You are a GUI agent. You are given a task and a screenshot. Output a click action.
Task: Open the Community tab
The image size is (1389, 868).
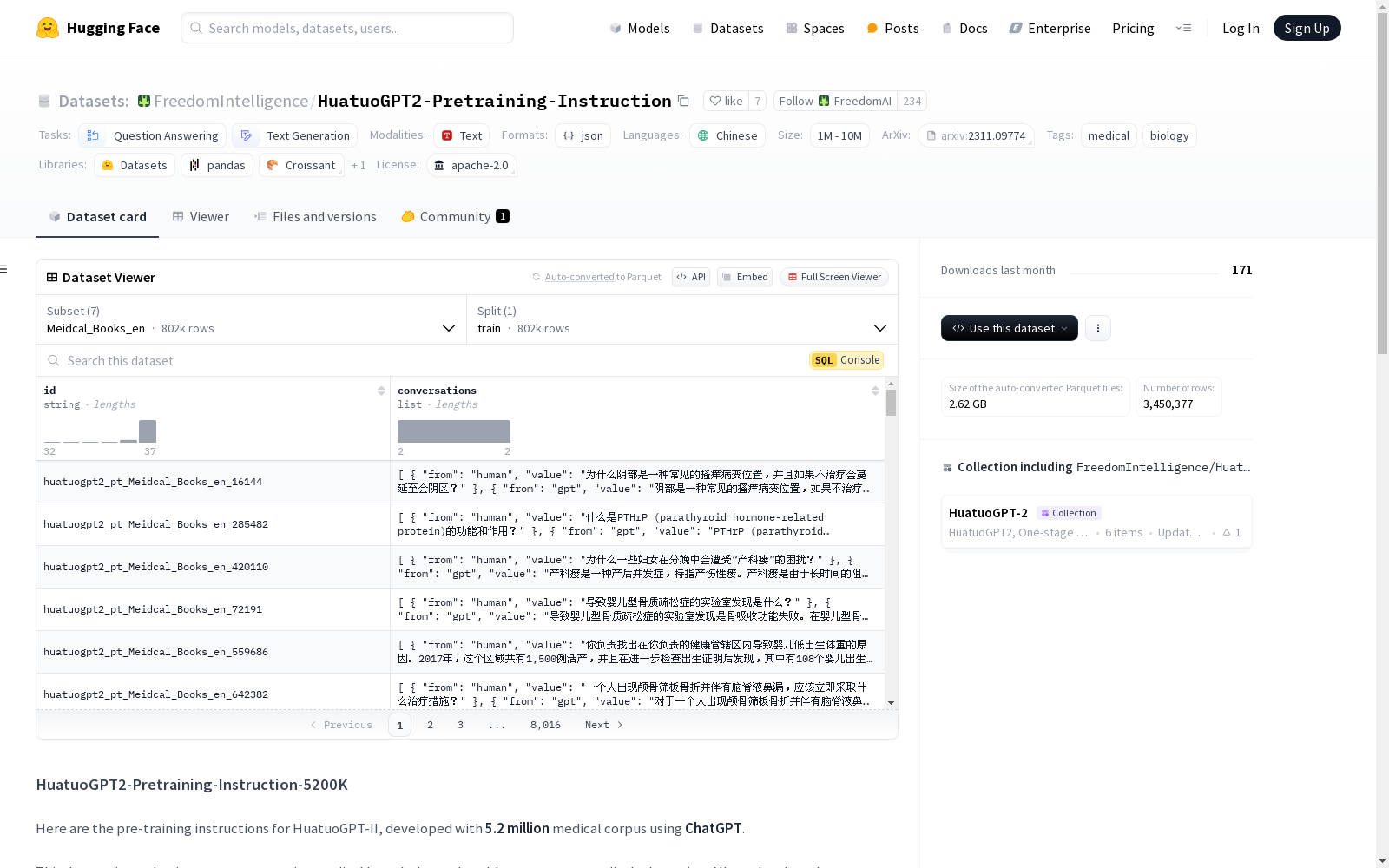tap(455, 217)
